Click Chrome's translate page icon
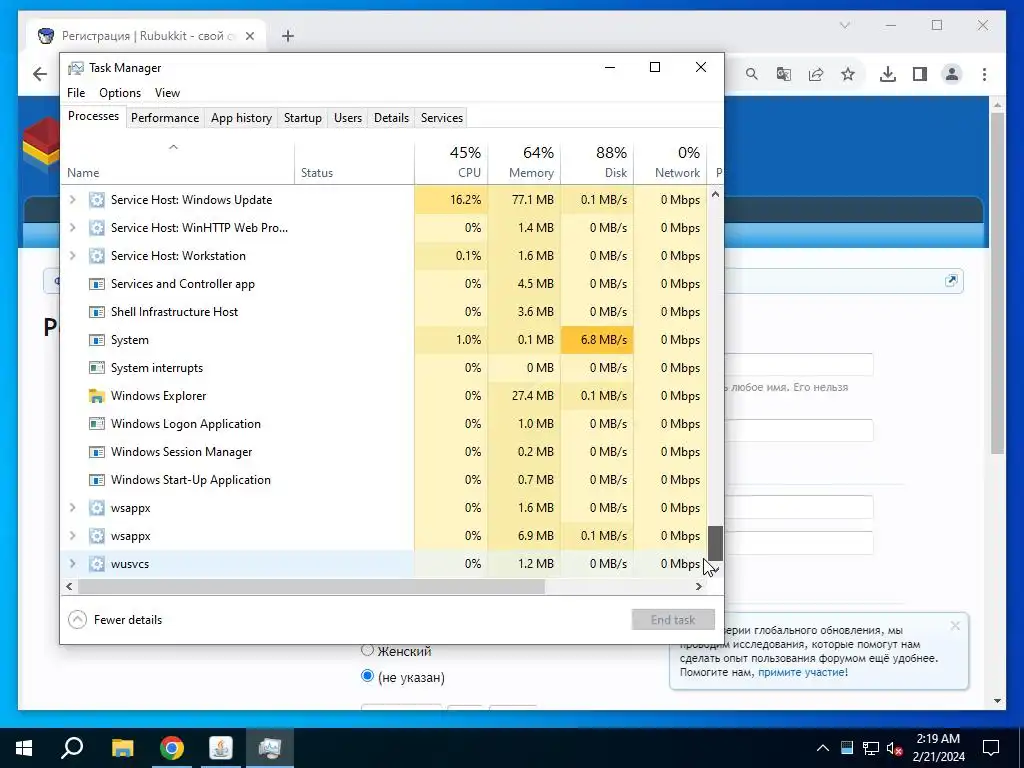This screenshot has width=1024, height=768. coord(784,74)
